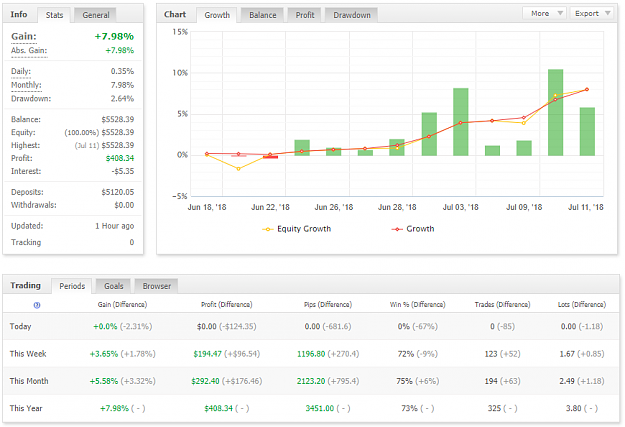Click the This Month row label

(x=29, y=381)
